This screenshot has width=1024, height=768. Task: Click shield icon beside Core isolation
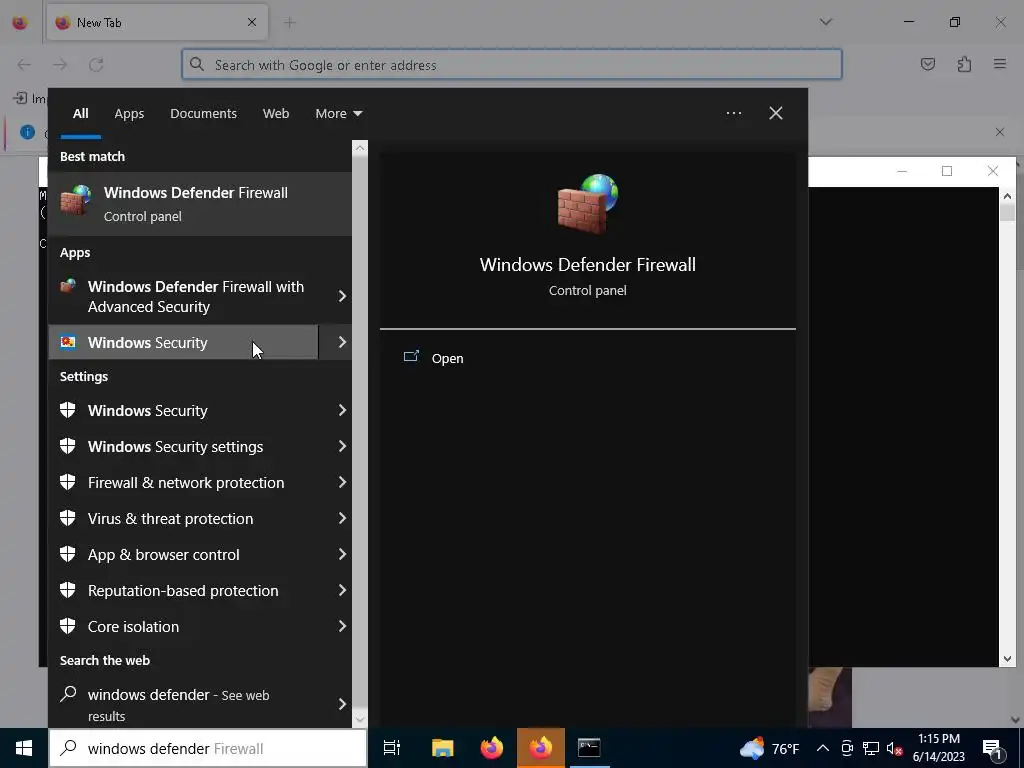(x=68, y=626)
